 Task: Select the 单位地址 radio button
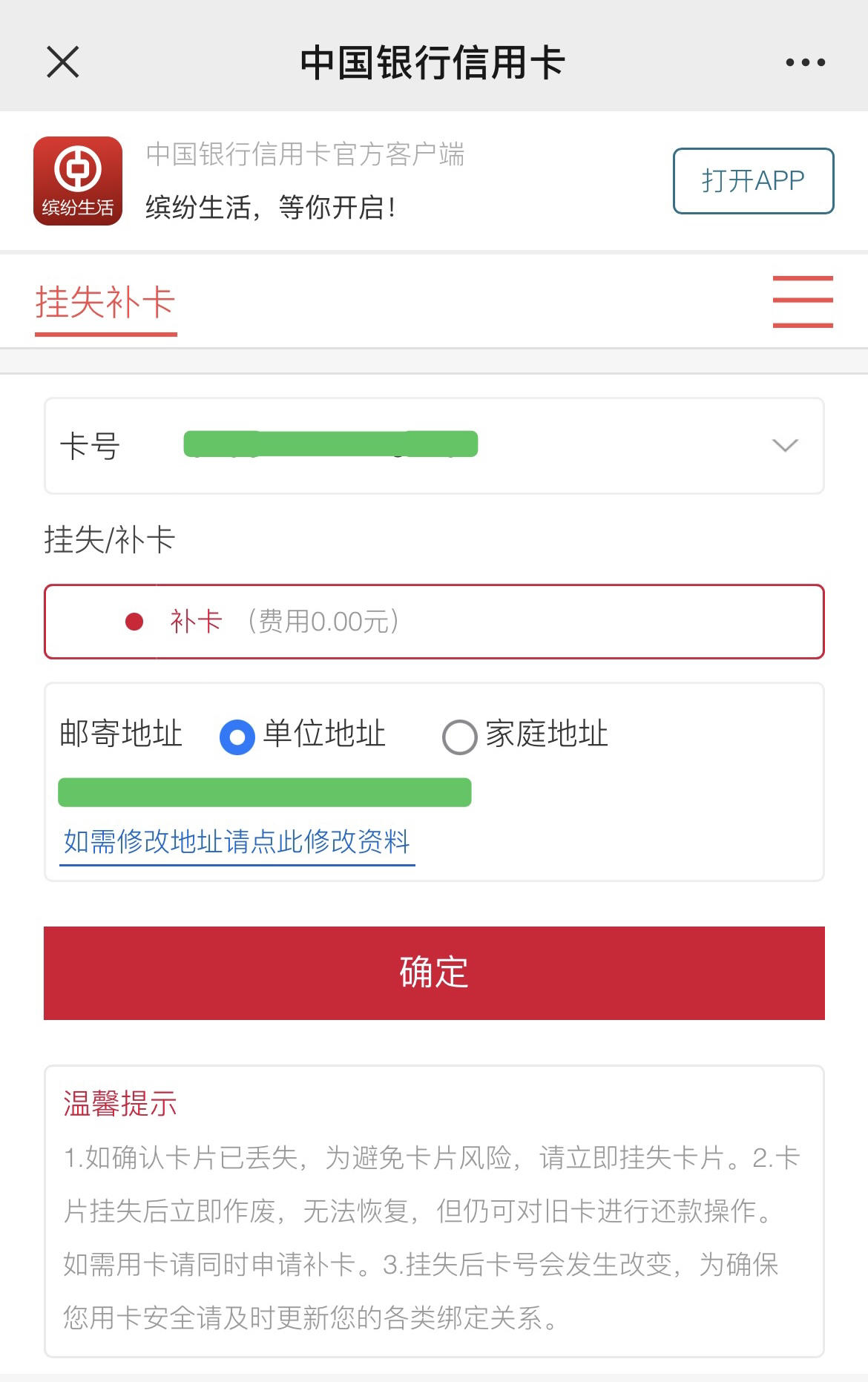[x=237, y=737]
